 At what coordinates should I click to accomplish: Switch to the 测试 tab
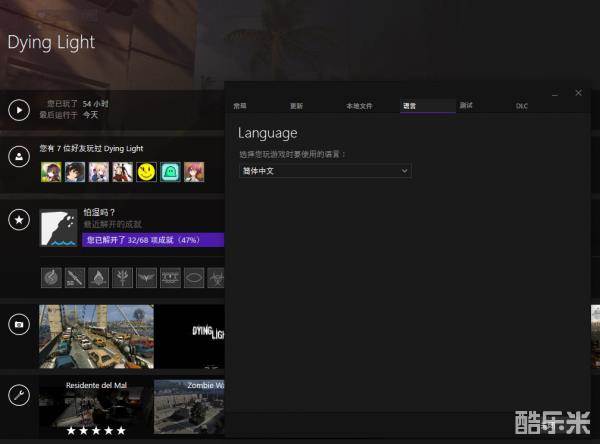coord(466,105)
